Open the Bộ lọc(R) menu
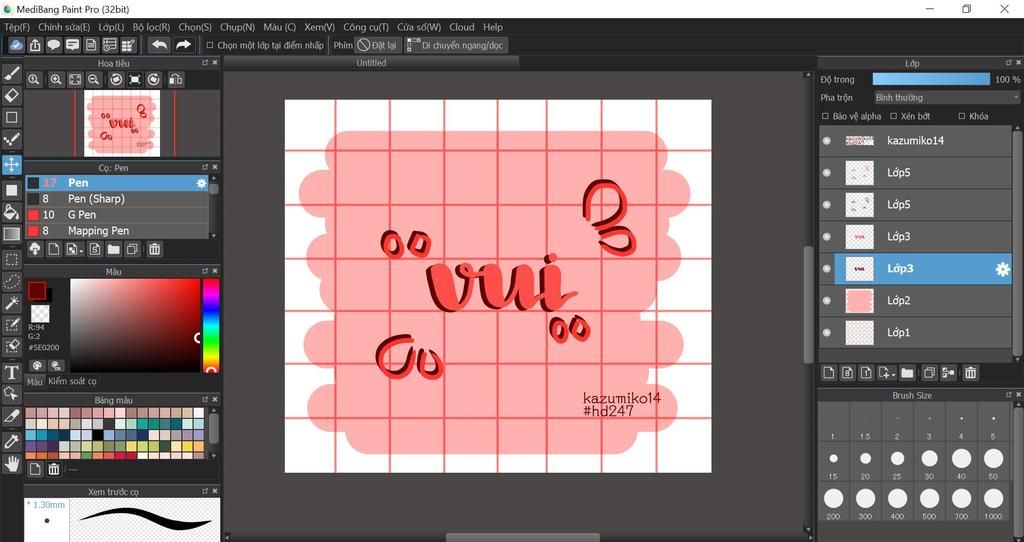This screenshot has height=542, width=1024. pos(151,27)
